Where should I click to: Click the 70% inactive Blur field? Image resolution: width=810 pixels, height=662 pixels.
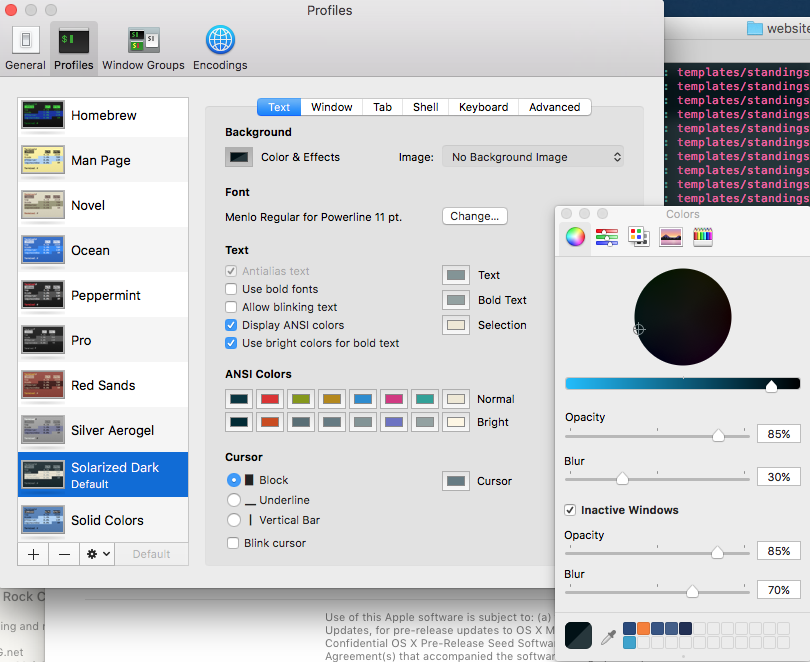(x=778, y=590)
